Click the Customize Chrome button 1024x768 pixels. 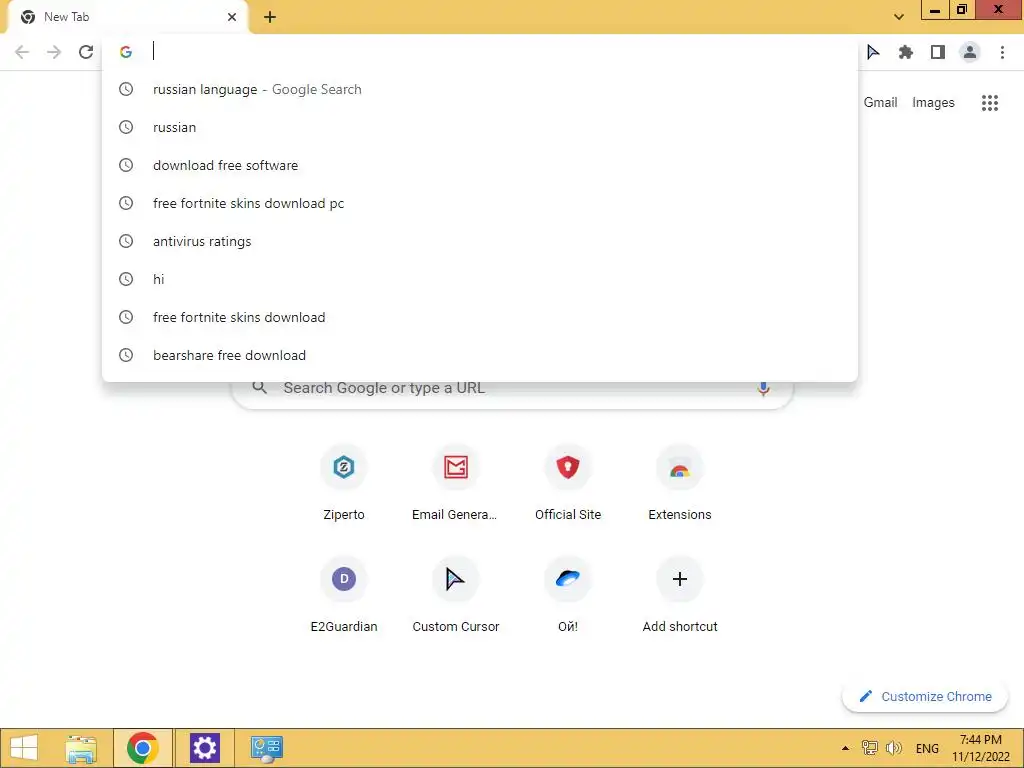(925, 696)
